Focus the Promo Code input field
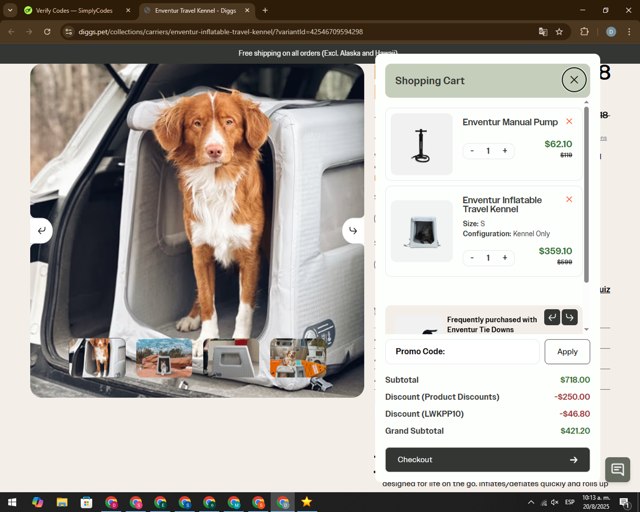 coord(462,352)
